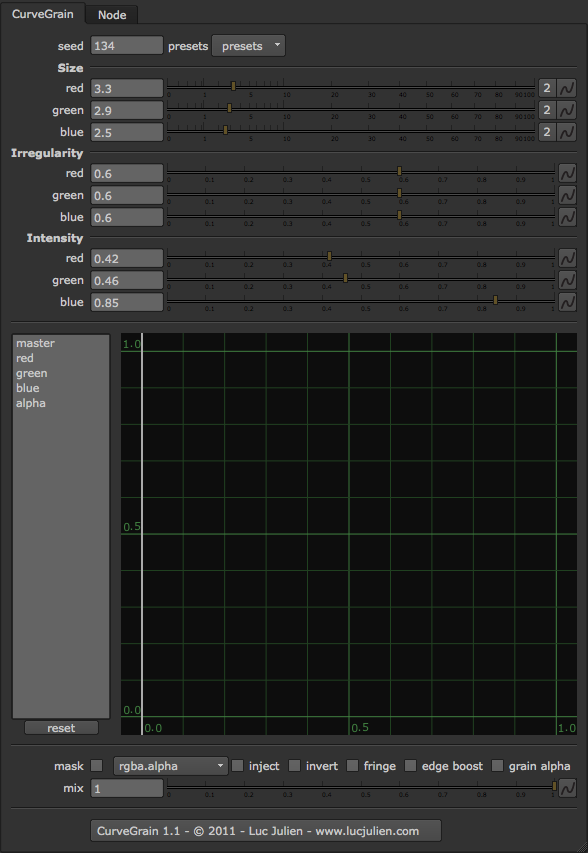Switch to the Node tab

[112, 15]
